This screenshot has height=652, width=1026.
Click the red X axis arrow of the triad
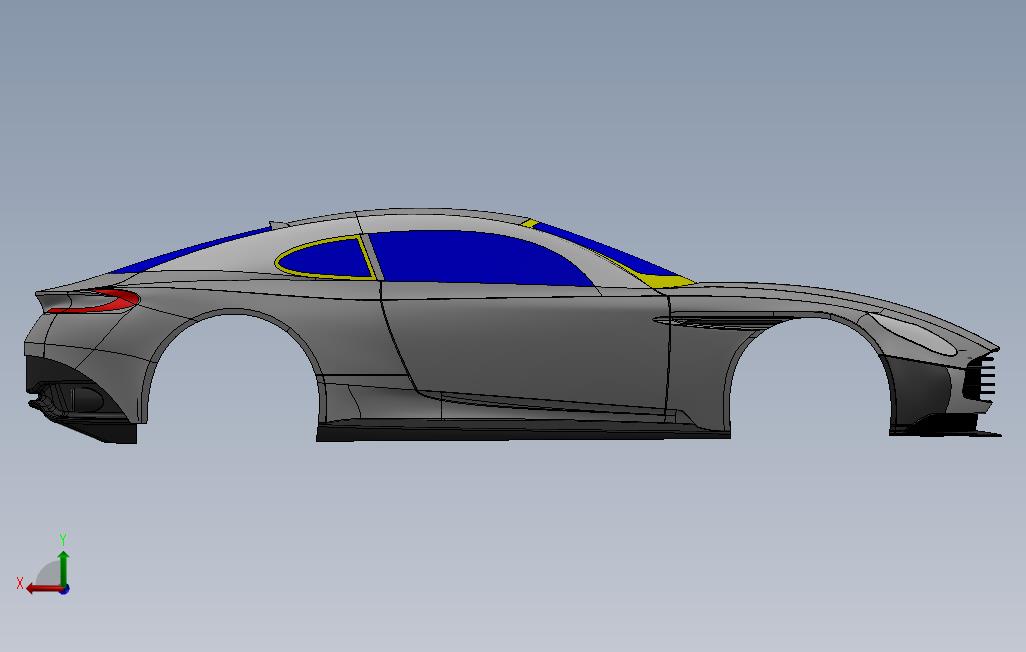click(x=43, y=589)
